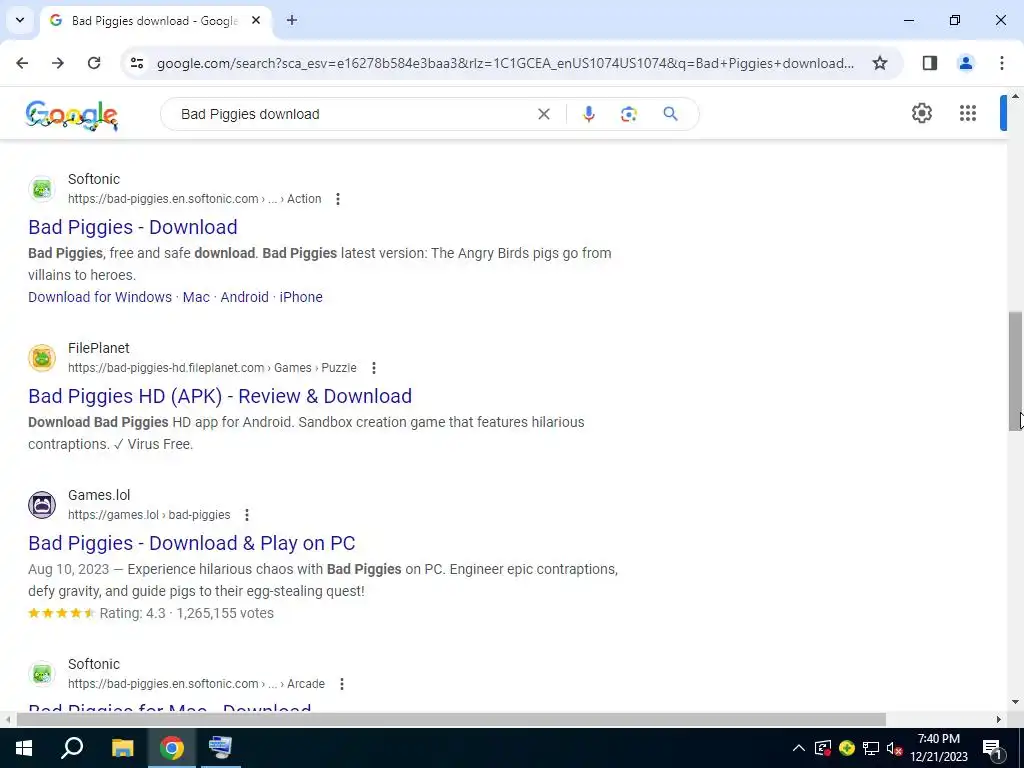Open Bad Piggies - Download & Play on PC
Image resolution: width=1024 pixels, height=768 pixels.
point(191,543)
